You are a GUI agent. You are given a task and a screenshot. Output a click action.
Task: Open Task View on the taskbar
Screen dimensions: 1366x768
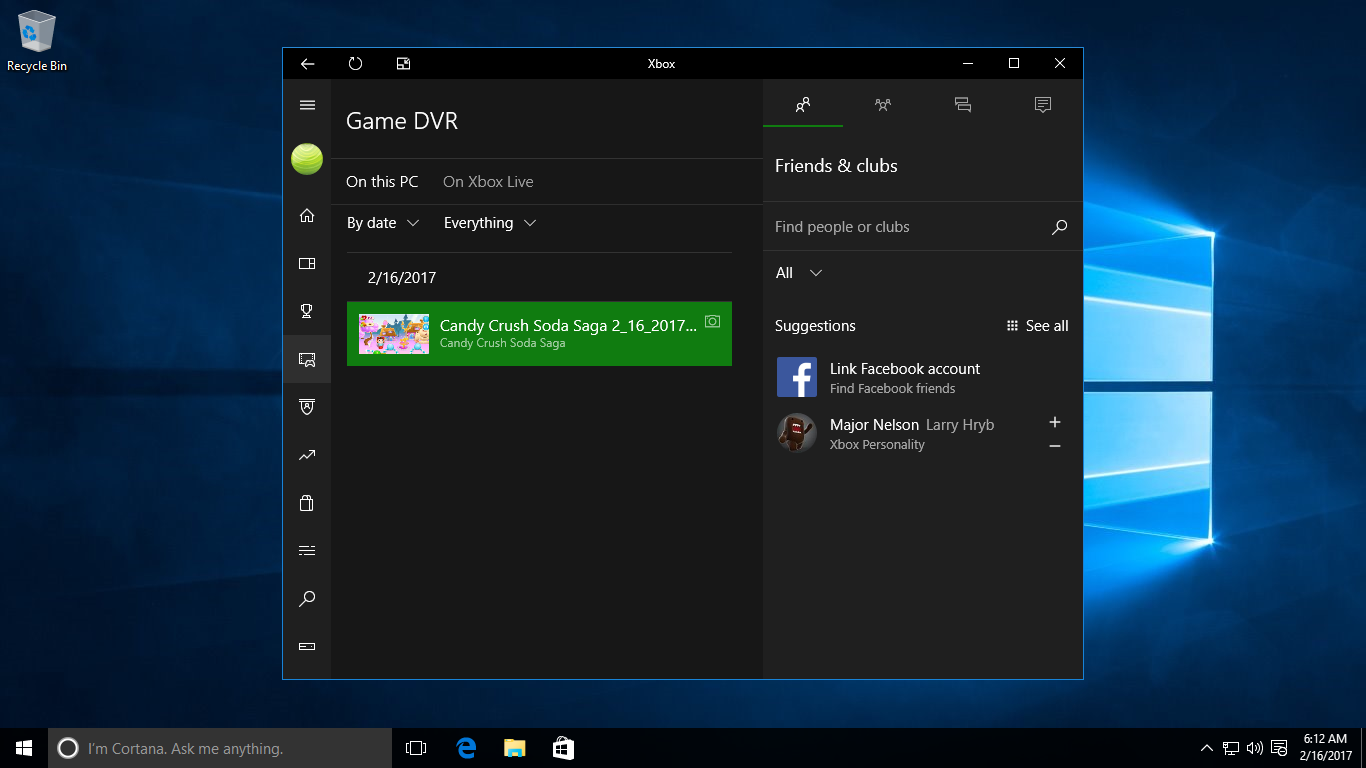[x=416, y=748]
